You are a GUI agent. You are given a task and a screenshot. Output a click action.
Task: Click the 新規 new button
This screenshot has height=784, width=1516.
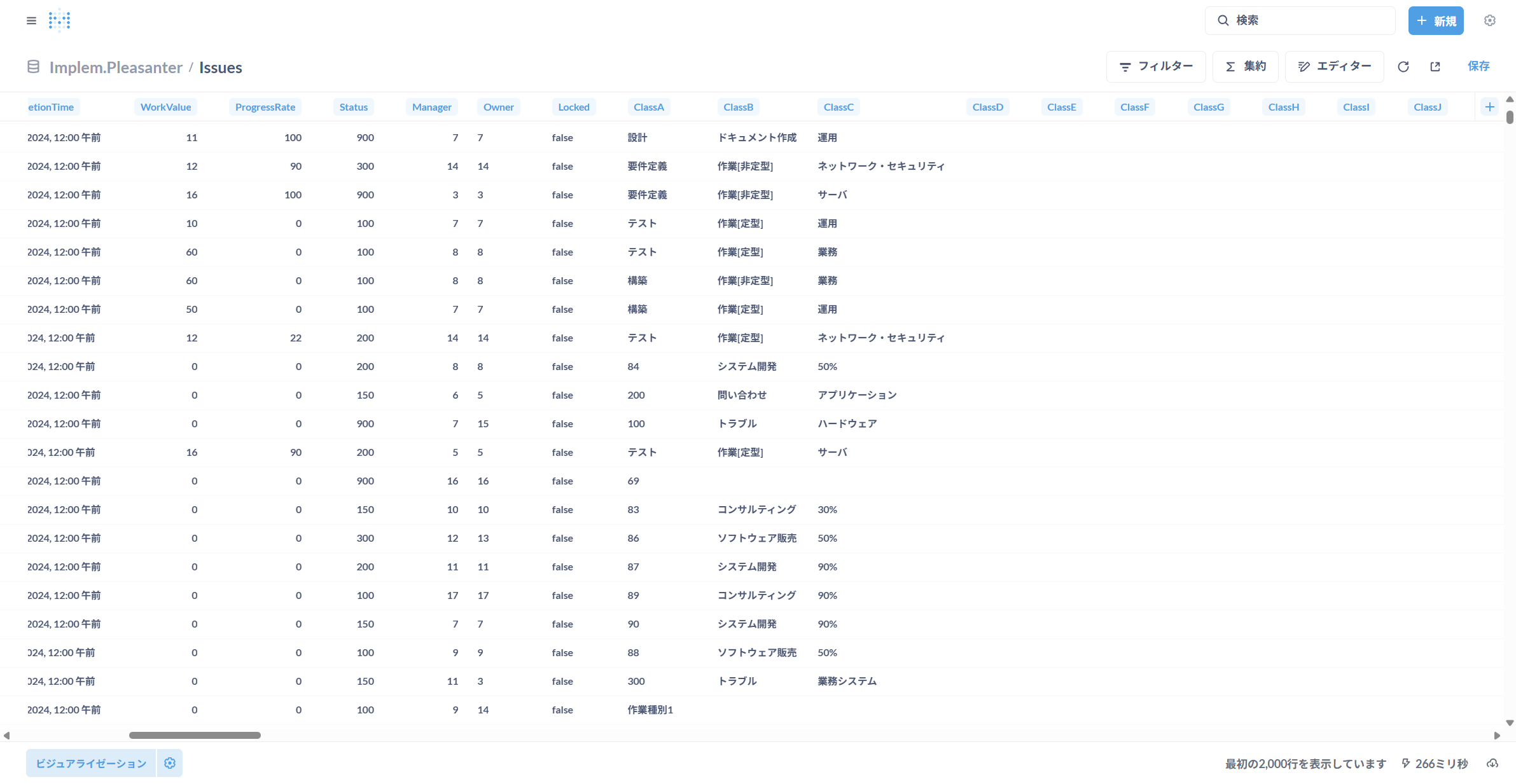click(1435, 21)
